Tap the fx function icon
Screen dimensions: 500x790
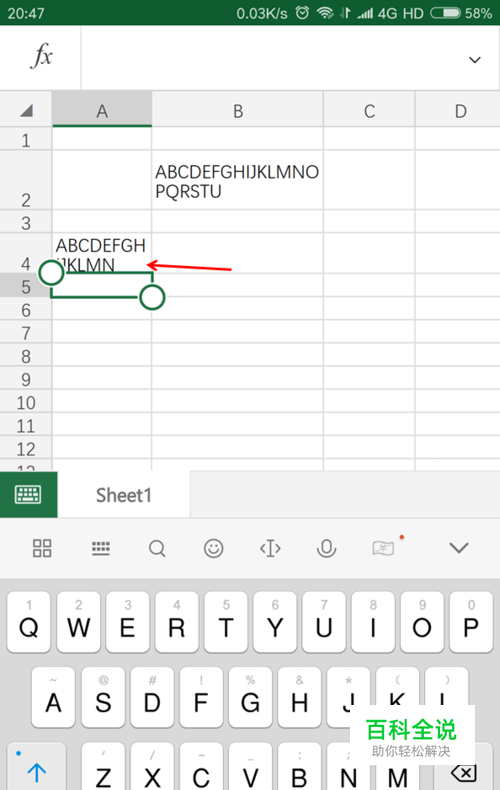click(41, 56)
